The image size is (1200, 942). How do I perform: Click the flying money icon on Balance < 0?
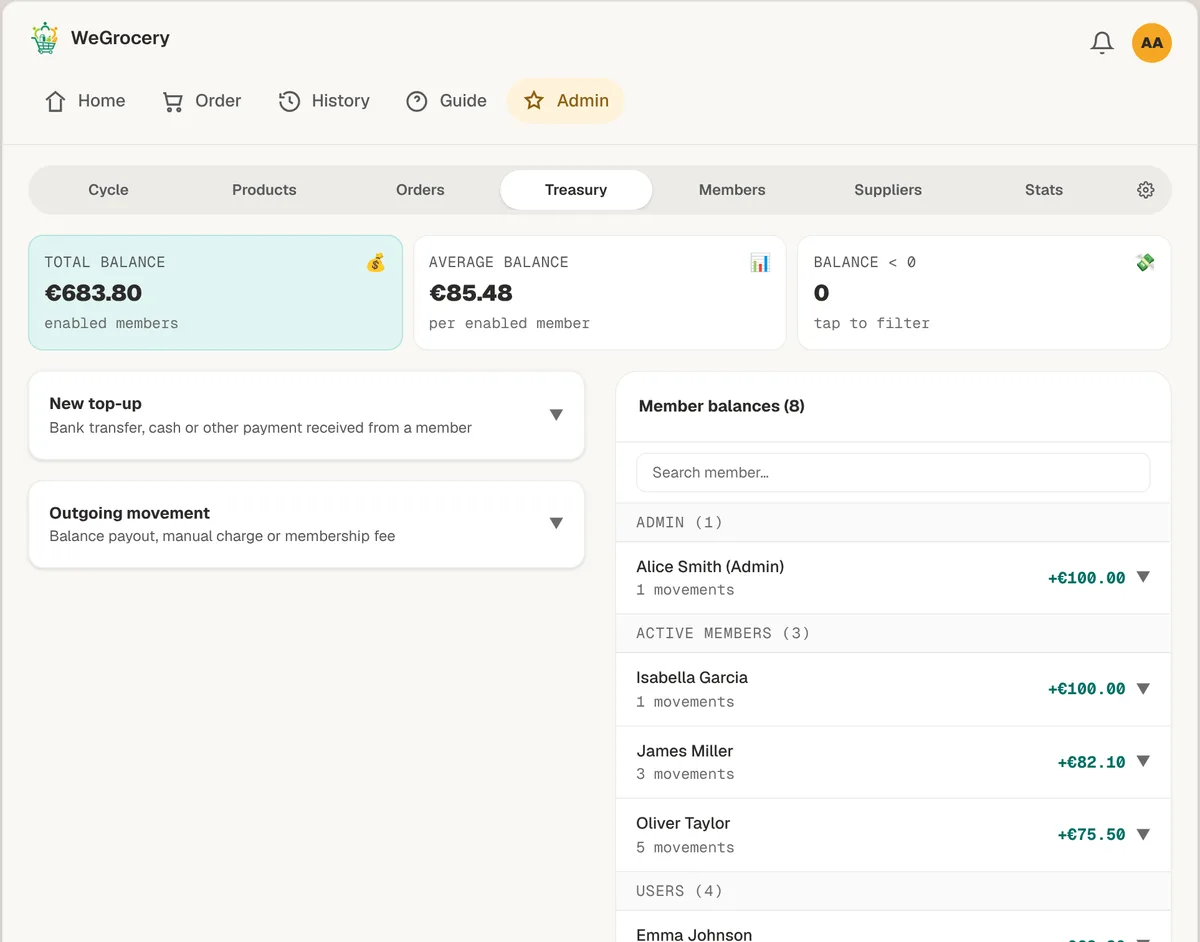pos(1145,263)
